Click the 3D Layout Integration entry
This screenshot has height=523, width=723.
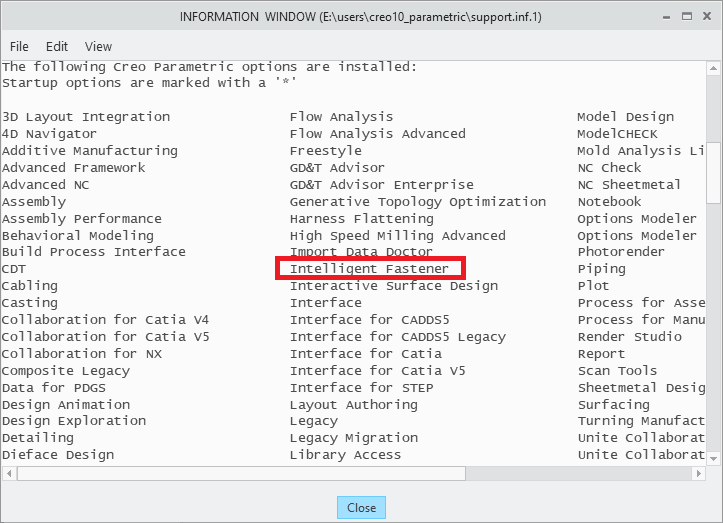[x=86, y=117]
